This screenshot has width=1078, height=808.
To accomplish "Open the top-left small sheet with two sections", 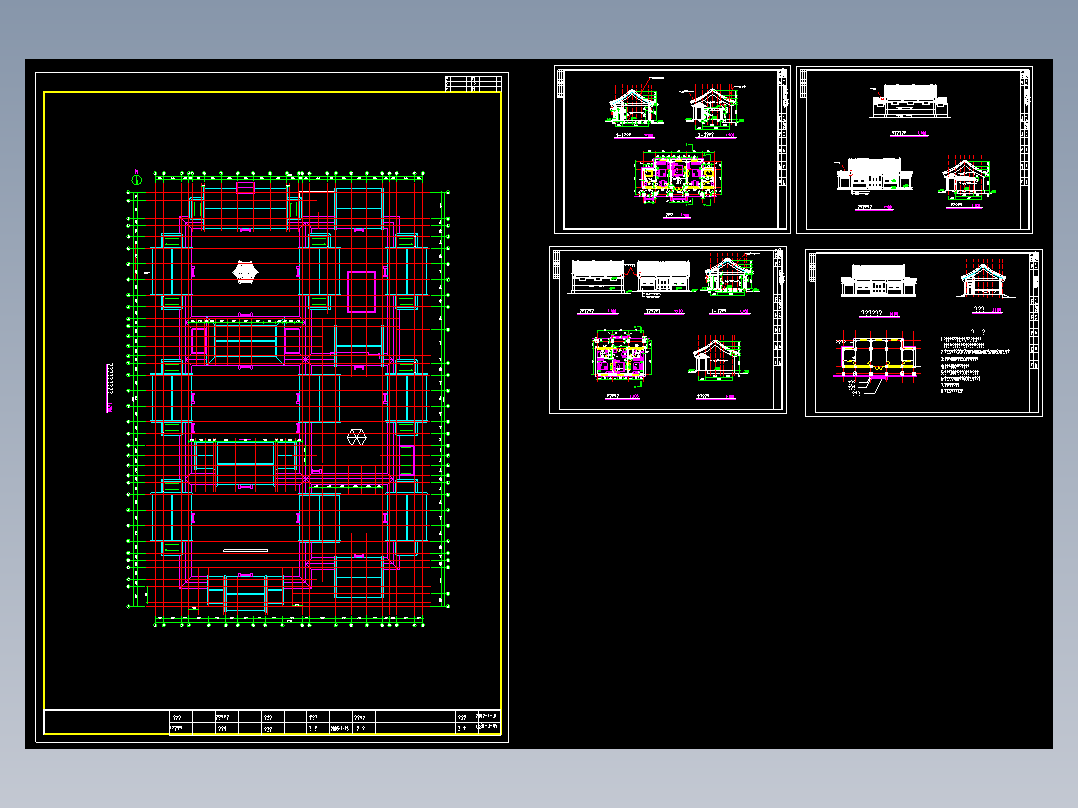I will [x=672, y=149].
